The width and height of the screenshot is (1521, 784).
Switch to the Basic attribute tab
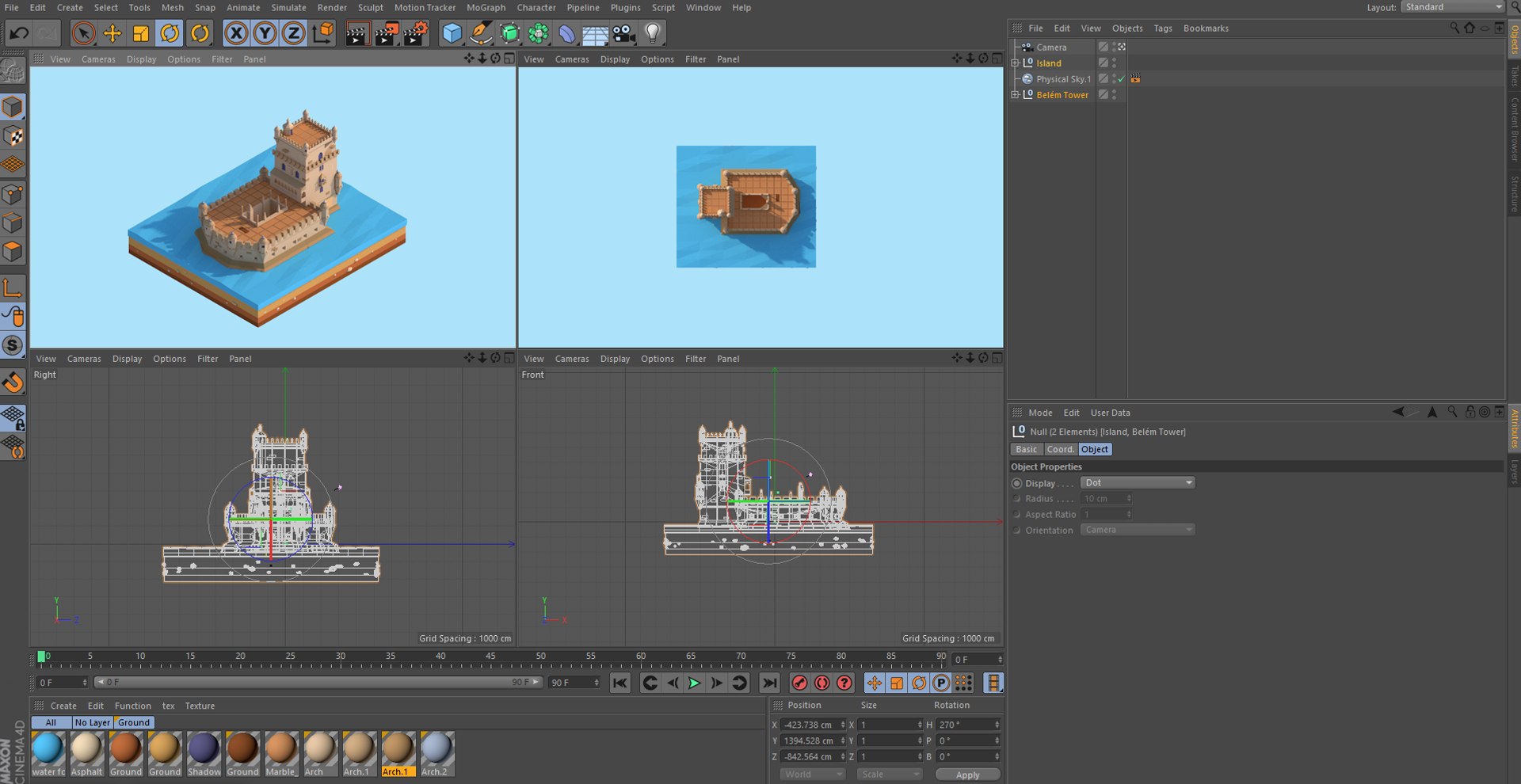click(x=1026, y=449)
